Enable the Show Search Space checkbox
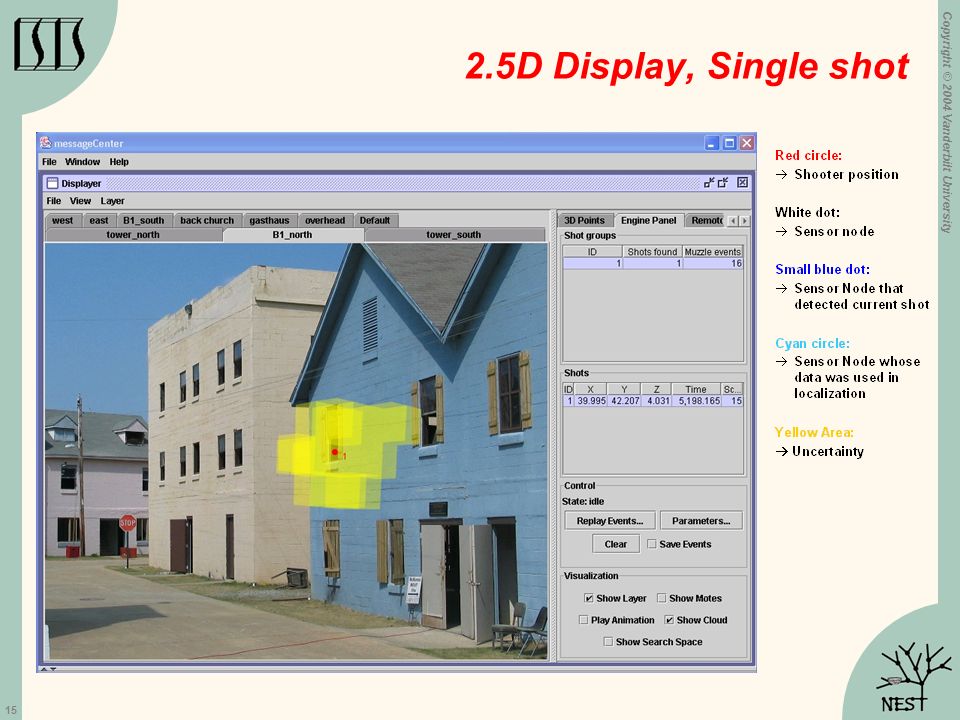This screenshot has height=720, width=960. pyautogui.click(x=608, y=642)
